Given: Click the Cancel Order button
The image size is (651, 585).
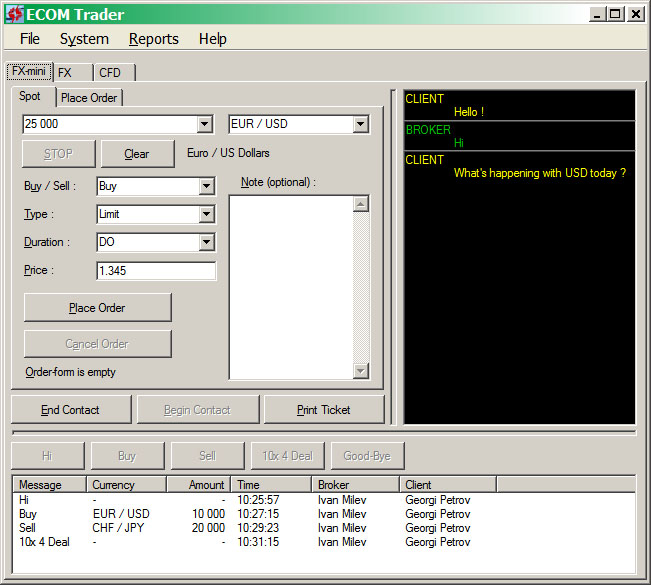Looking at the screenshot, I should click(x=98, y=344).
